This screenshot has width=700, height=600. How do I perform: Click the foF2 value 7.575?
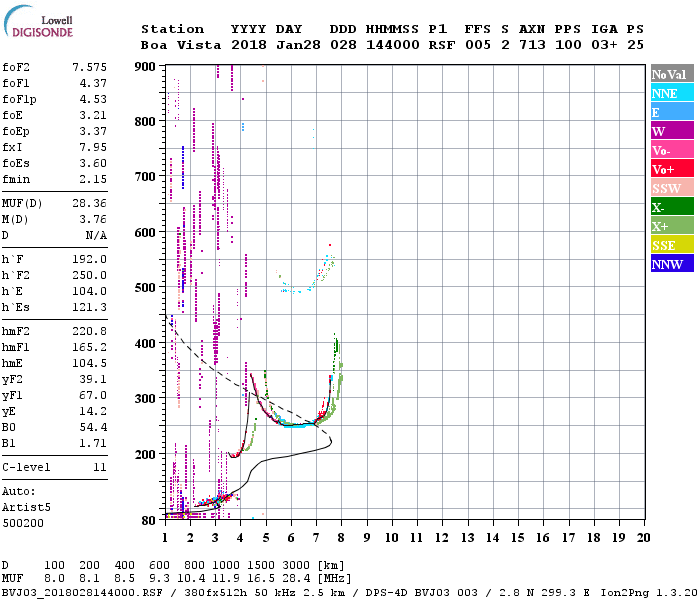89,67
